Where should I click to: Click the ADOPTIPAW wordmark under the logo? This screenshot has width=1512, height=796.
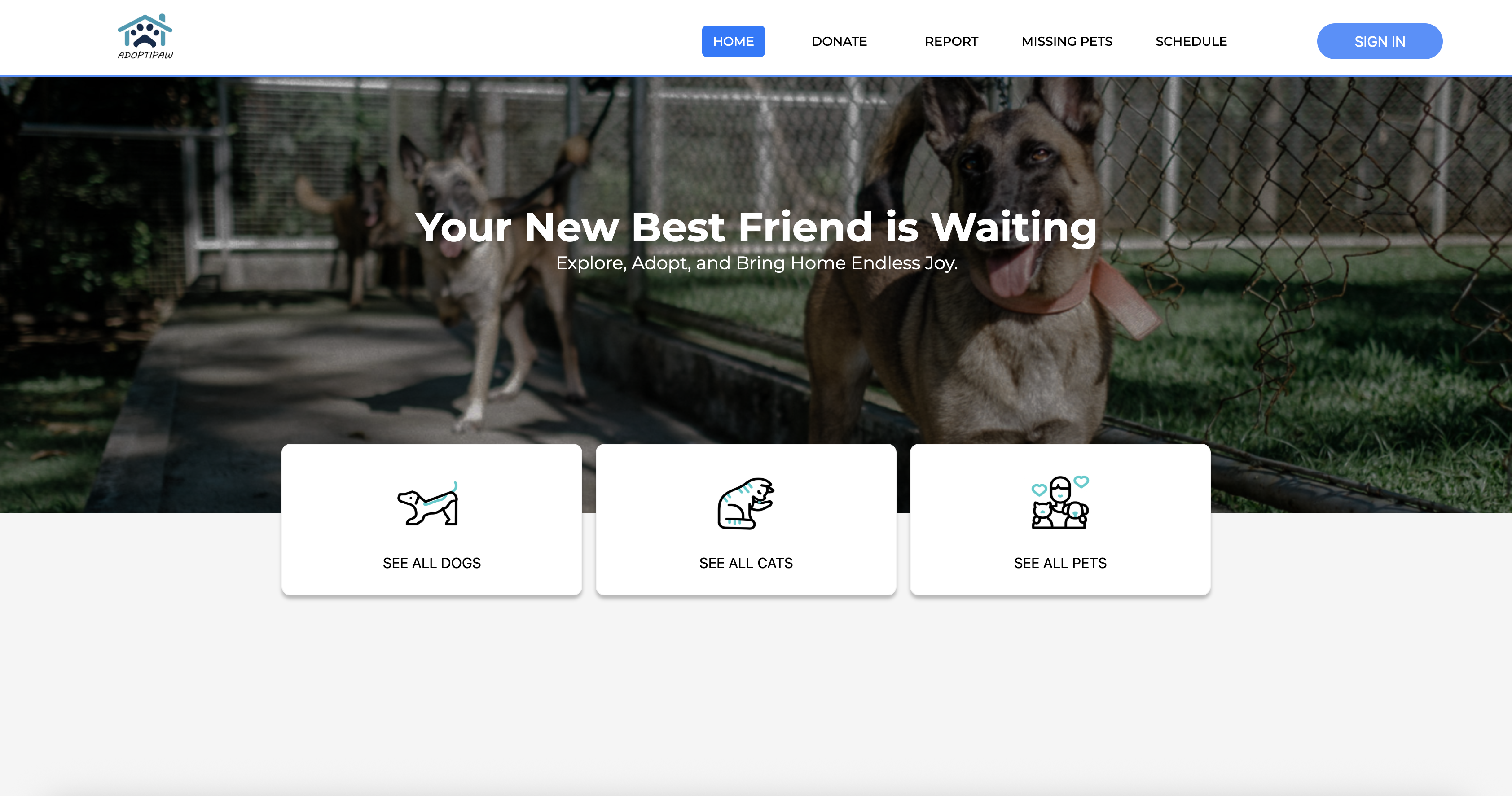tap(145, 55)
